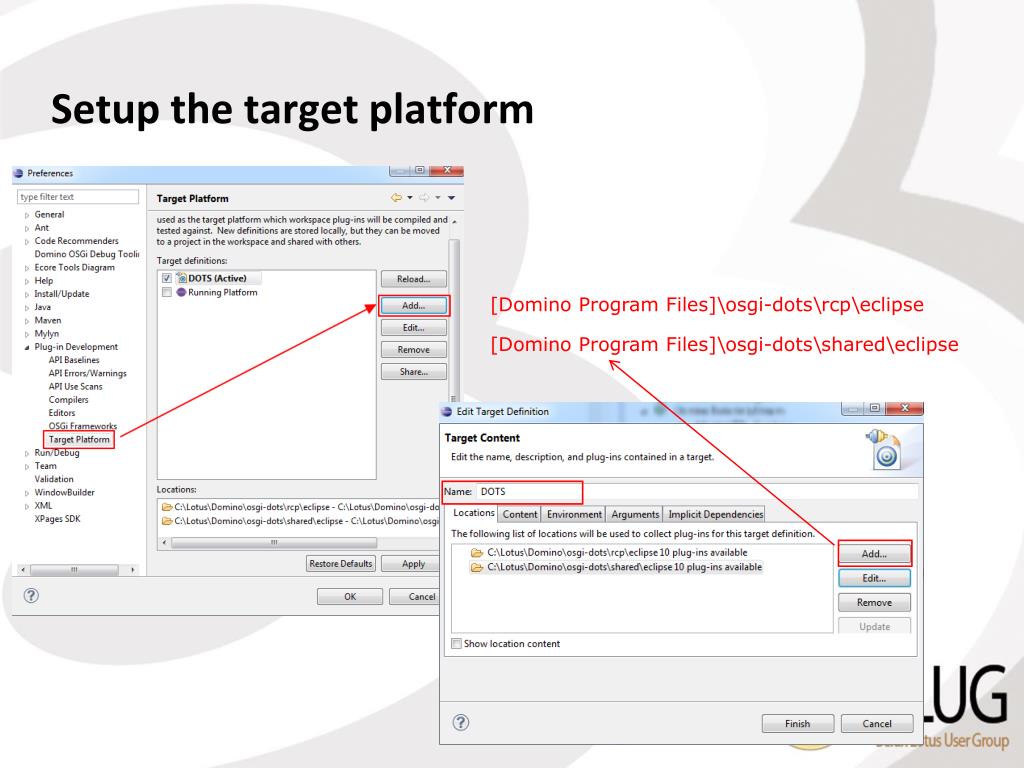Screen dimensions: 1024x768
Task: Click Restore Defaults button
Action: coord(341,564)
